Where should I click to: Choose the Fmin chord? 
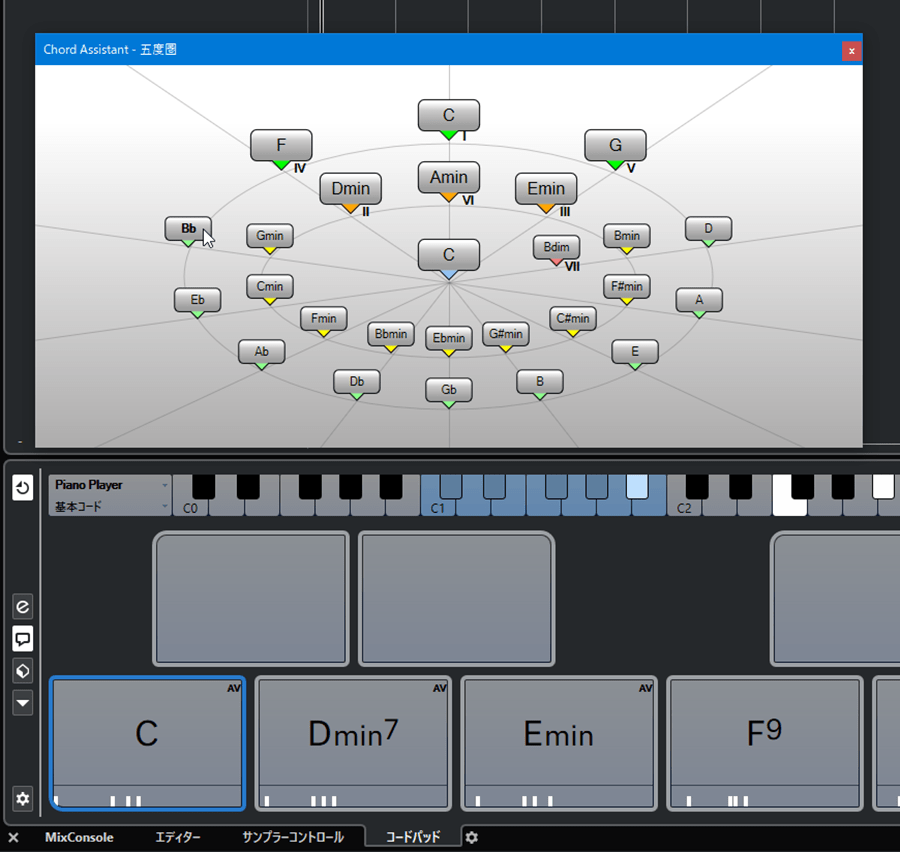tap(324, 318)
